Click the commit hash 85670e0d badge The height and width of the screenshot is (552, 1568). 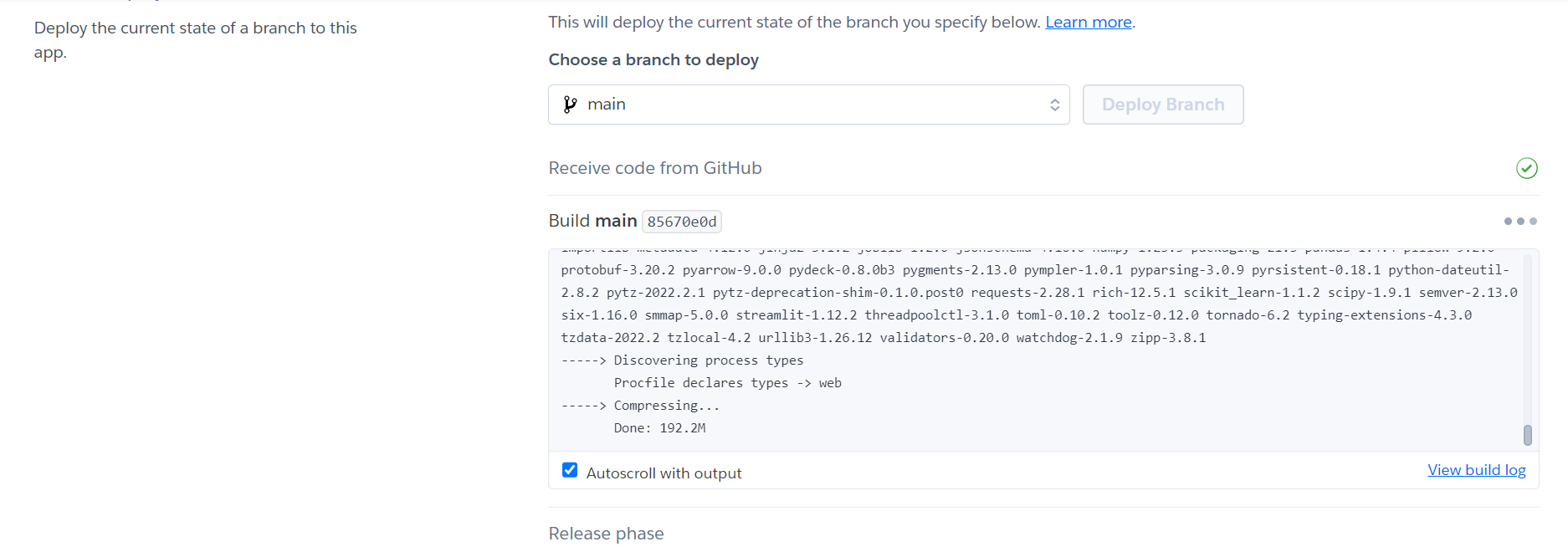(x=681, y=222)
